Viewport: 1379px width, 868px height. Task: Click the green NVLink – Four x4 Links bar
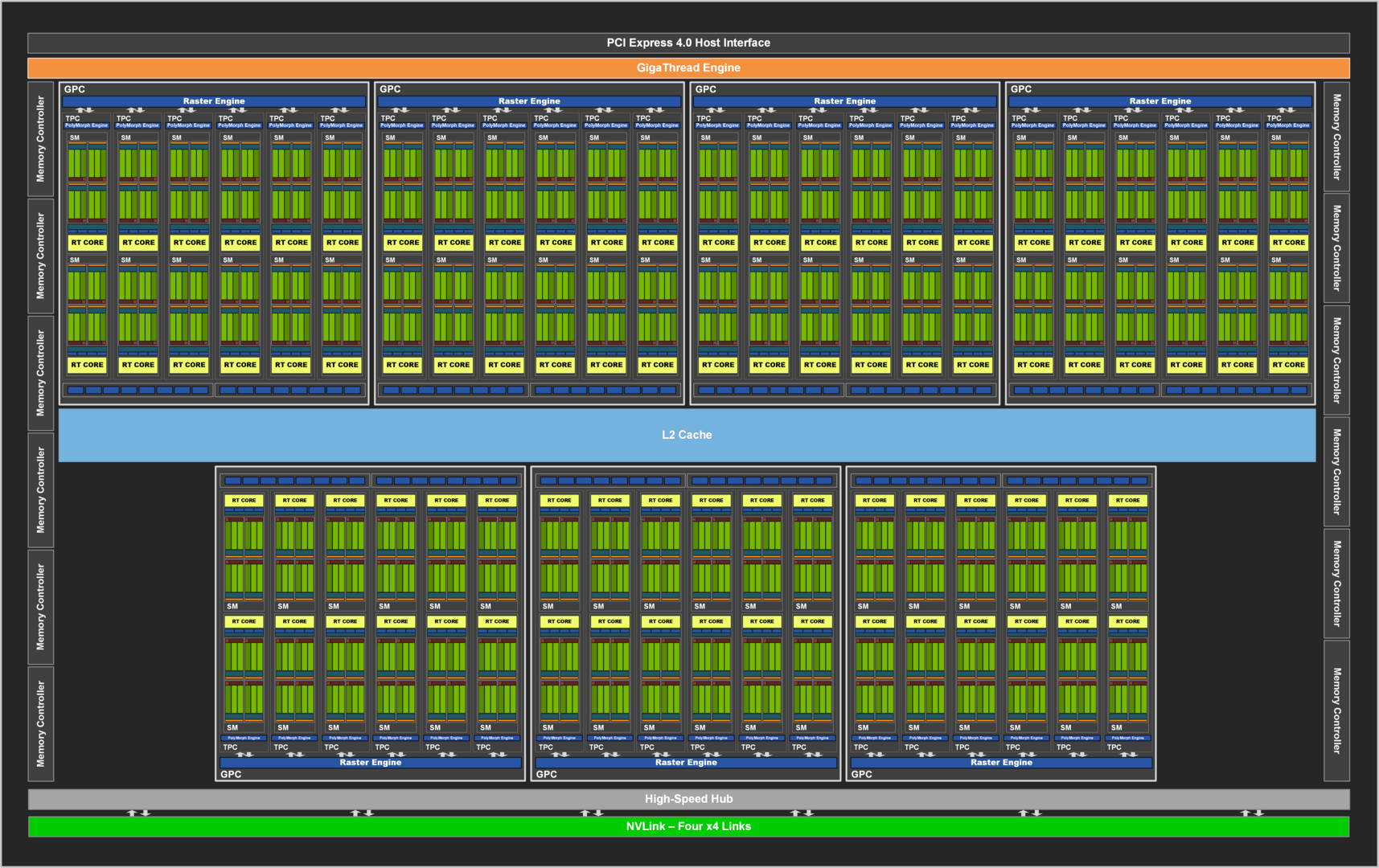688,826
